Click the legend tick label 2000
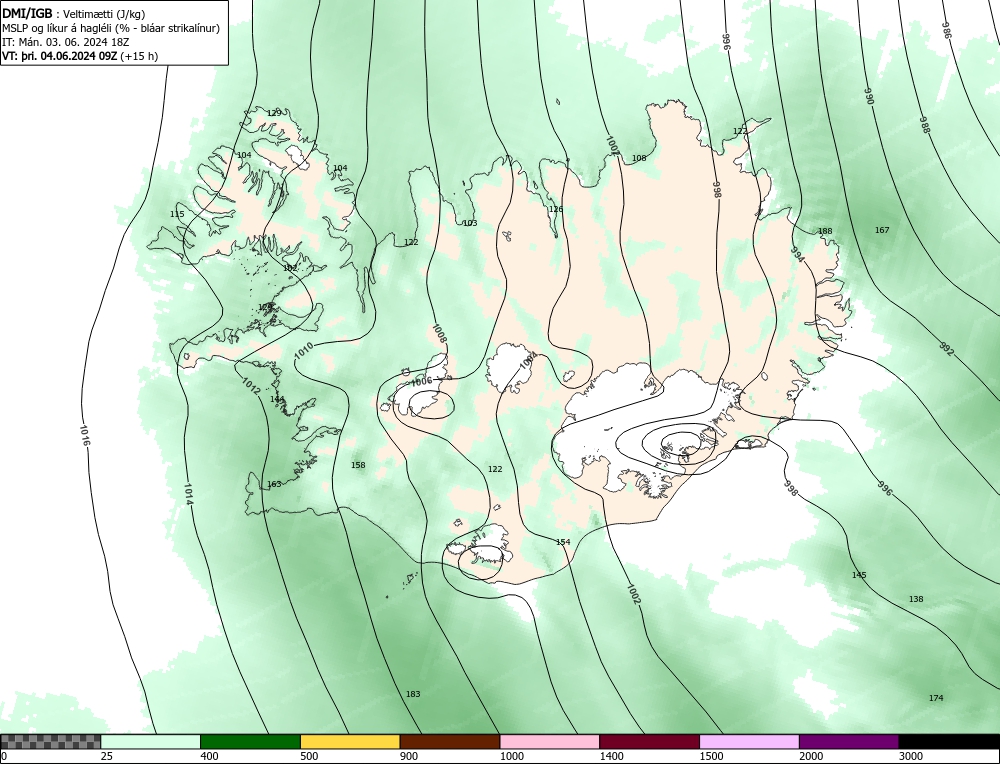1000x764 pixels. tap(811, 756)
